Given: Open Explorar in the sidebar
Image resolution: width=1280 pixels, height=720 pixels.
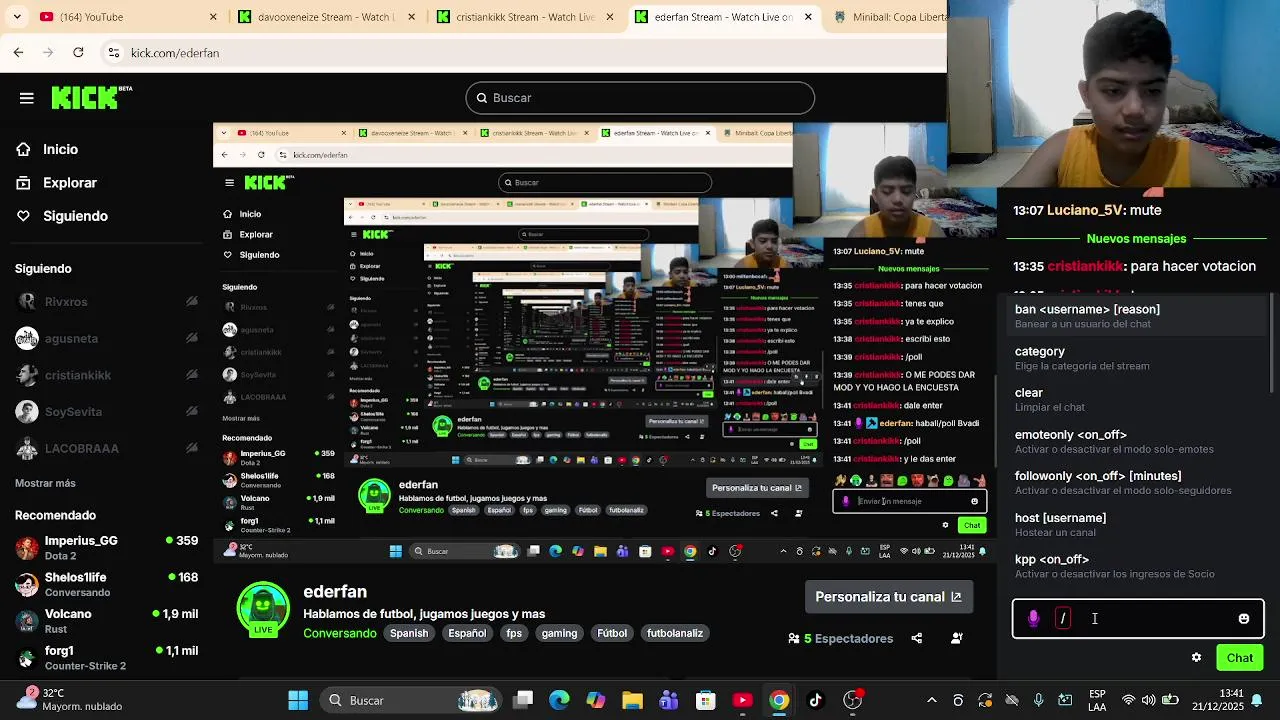Looking at the screenshot, I should point(70,183).
